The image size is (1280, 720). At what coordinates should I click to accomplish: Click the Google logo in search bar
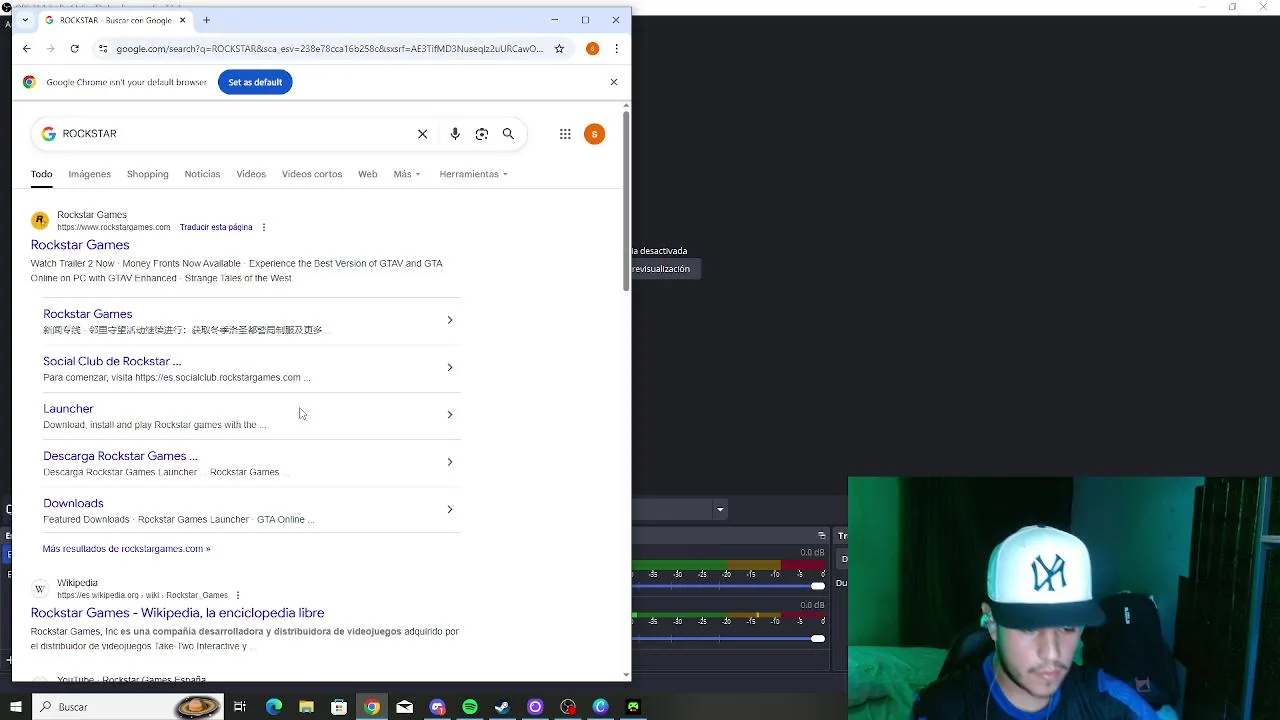[48, 134]
